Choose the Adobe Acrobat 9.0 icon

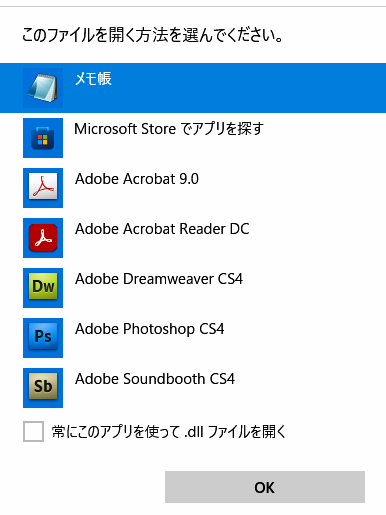(43, 188)
